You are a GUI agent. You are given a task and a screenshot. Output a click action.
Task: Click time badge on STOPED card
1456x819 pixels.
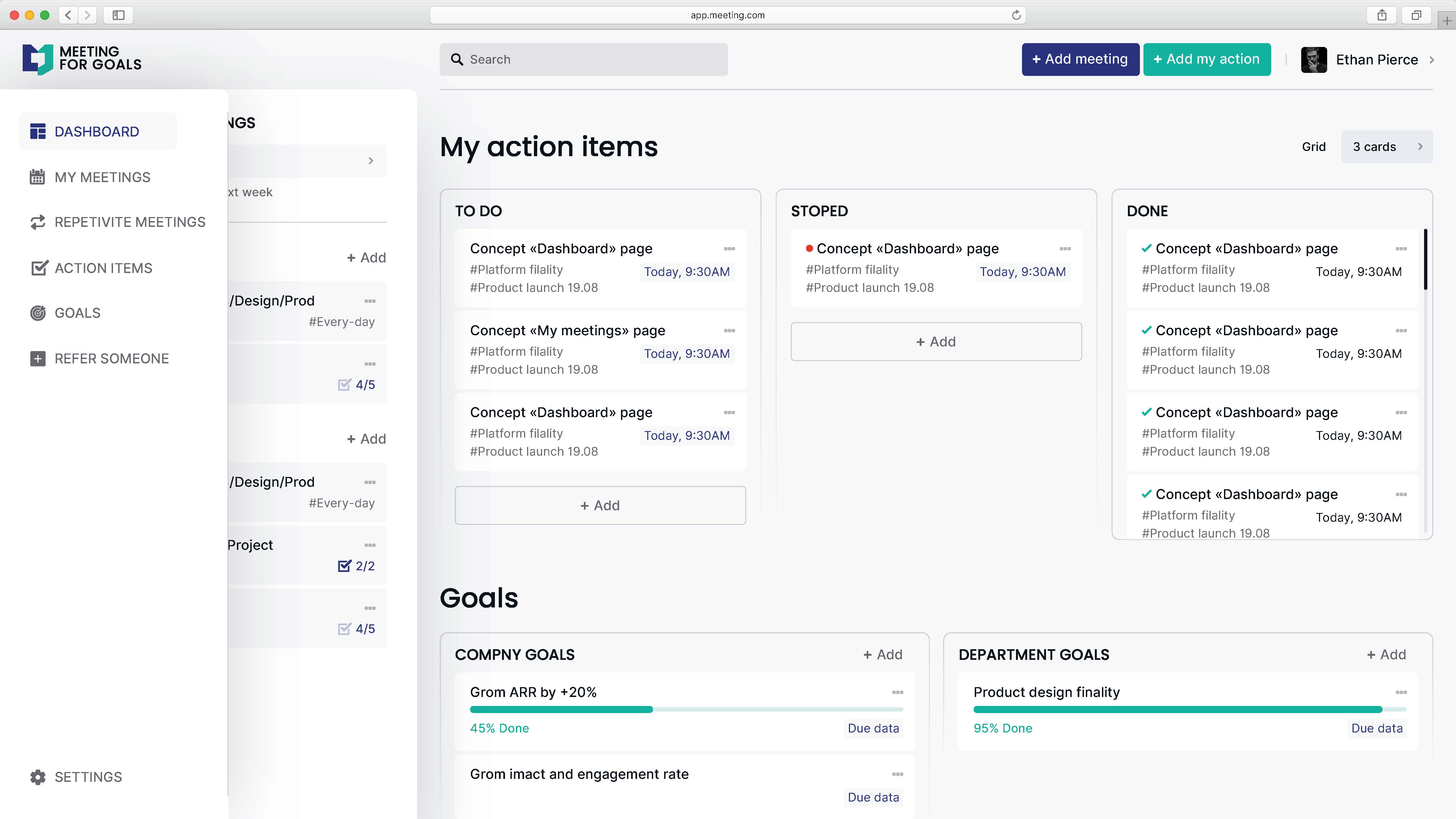[x=1023, y=272]
